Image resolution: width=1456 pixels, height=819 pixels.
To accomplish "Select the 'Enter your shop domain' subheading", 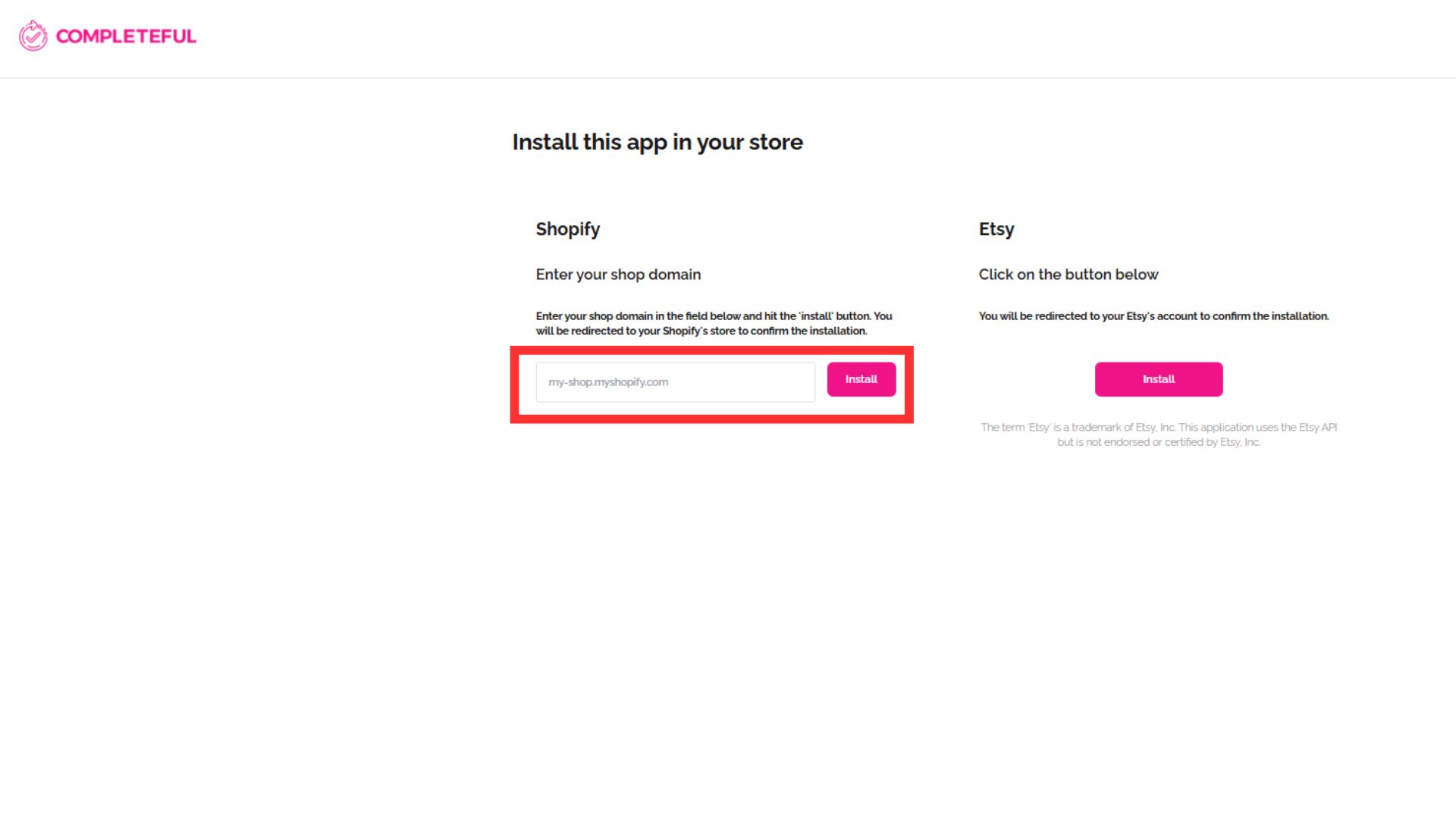I will pos(618,275).
